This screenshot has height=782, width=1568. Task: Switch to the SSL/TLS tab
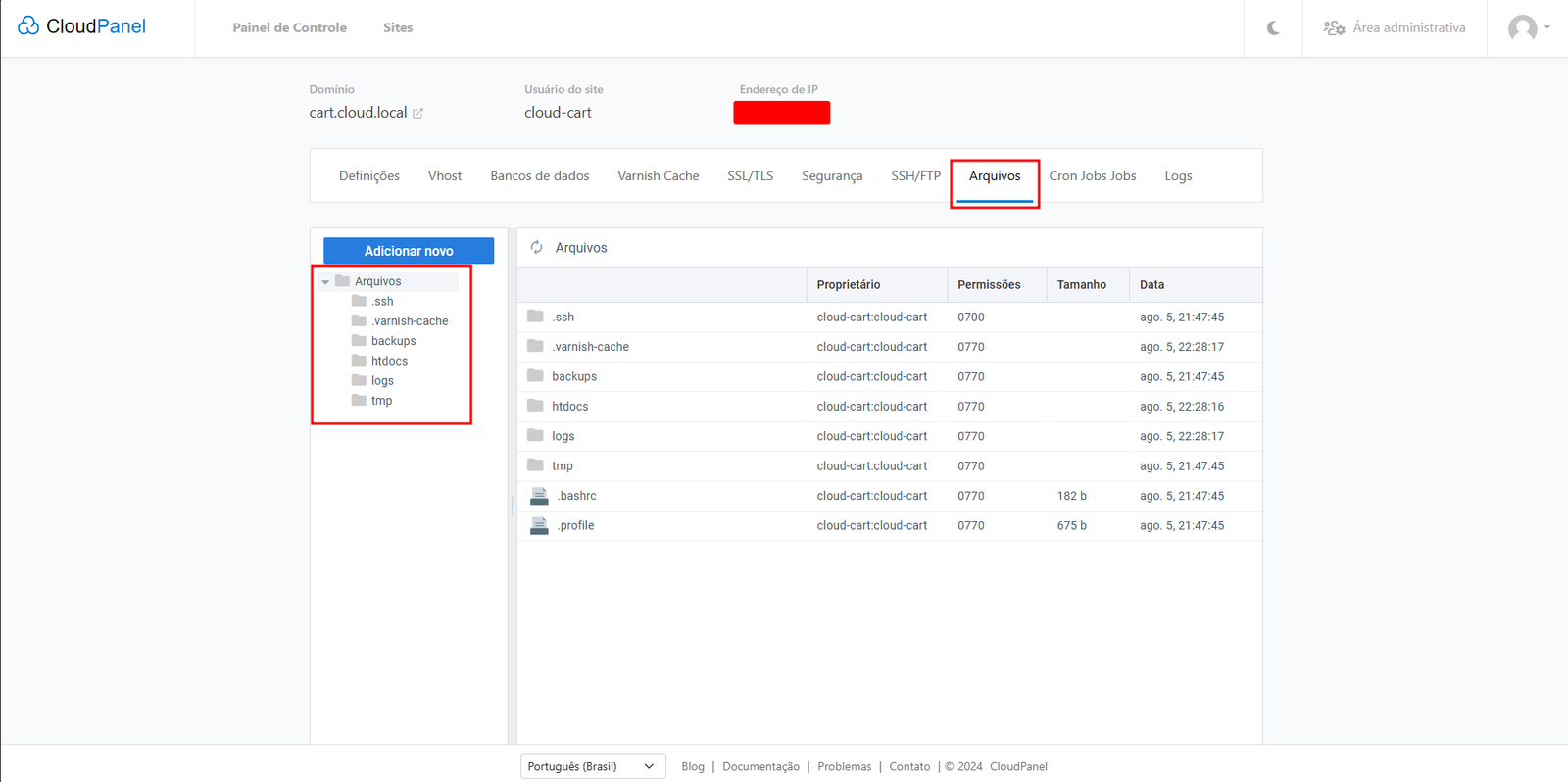click(x=750, y=176)
